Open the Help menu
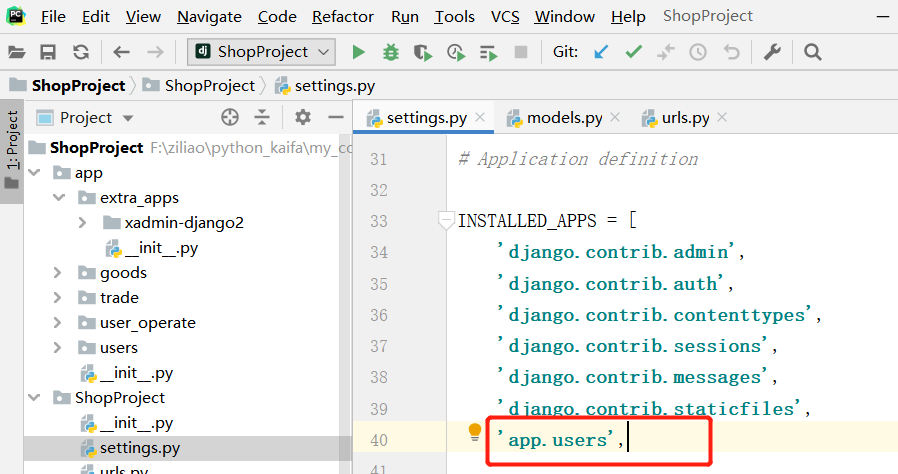Viewport: 898px width, 474px height. (x=628, y=17)
